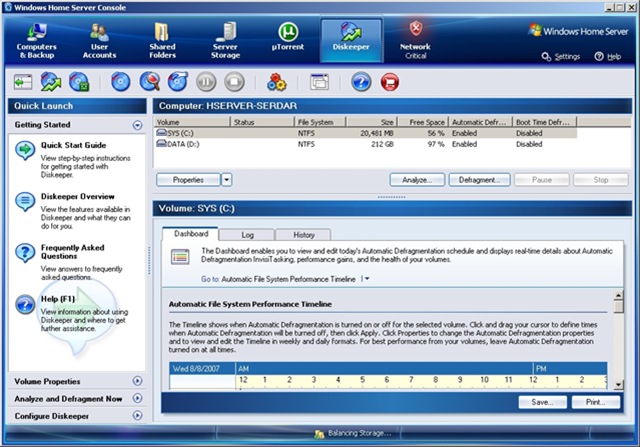This screenshot has width=640, height=447.
Task: Select the Diskeeper tab
Action: click(351, 40)
